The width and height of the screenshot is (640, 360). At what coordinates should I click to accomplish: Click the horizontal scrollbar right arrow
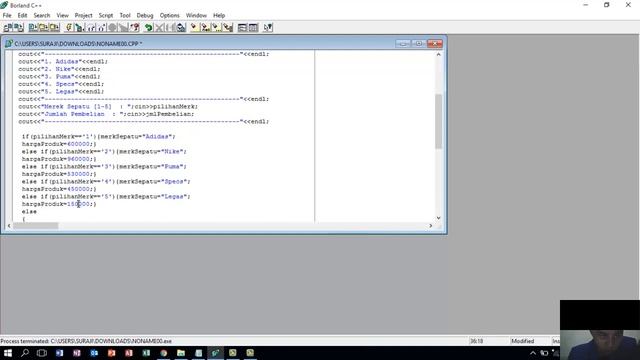pyautogui.click(x=431, y=226)
